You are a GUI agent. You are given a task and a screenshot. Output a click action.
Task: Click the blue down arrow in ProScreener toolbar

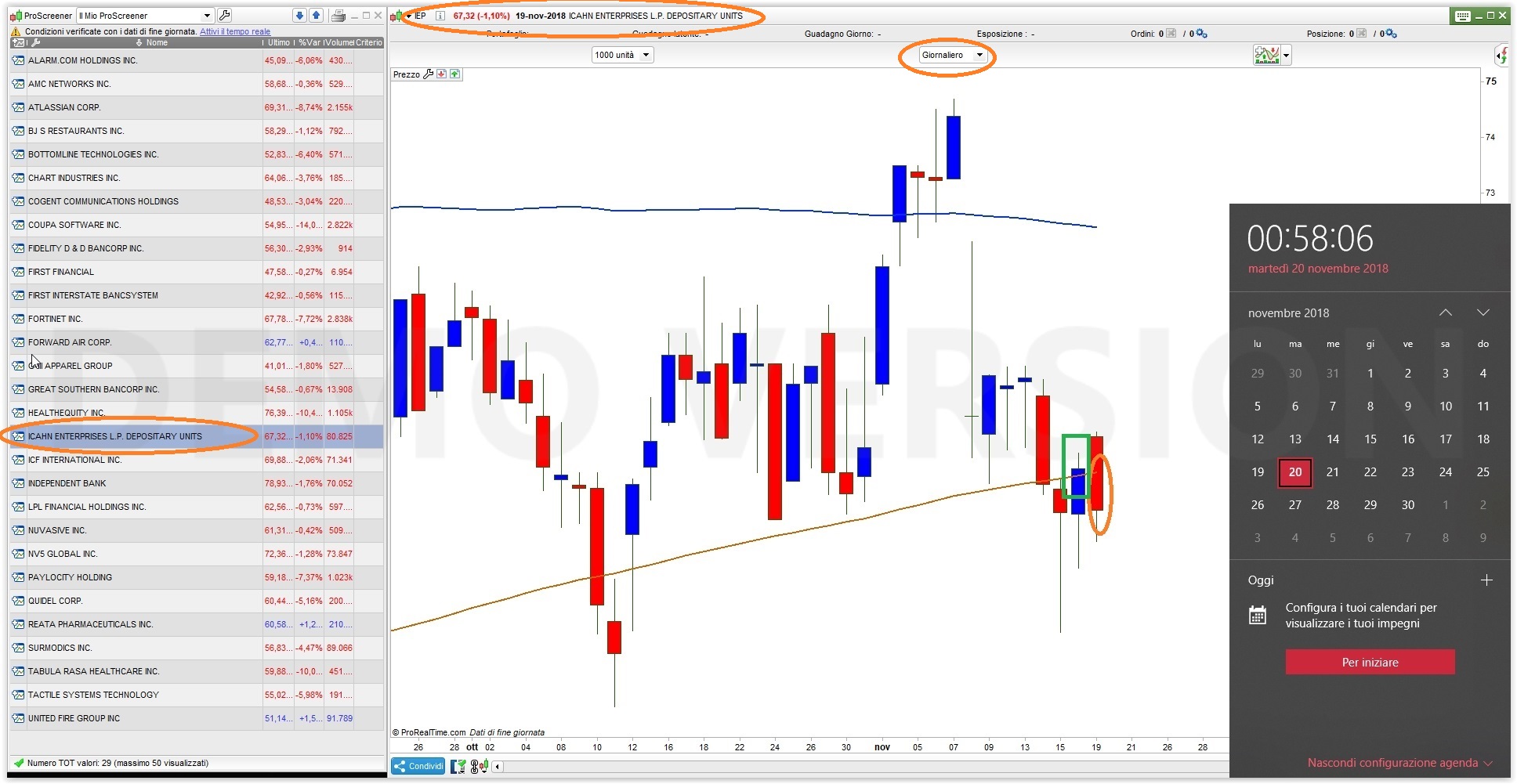point(300,15)
